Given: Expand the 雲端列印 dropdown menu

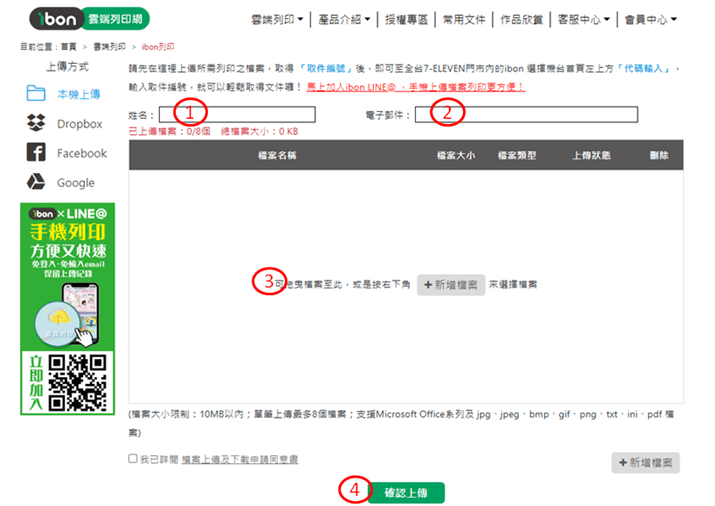Looking at the screenshot, I should pyautogui.click(x=277, y=20).
